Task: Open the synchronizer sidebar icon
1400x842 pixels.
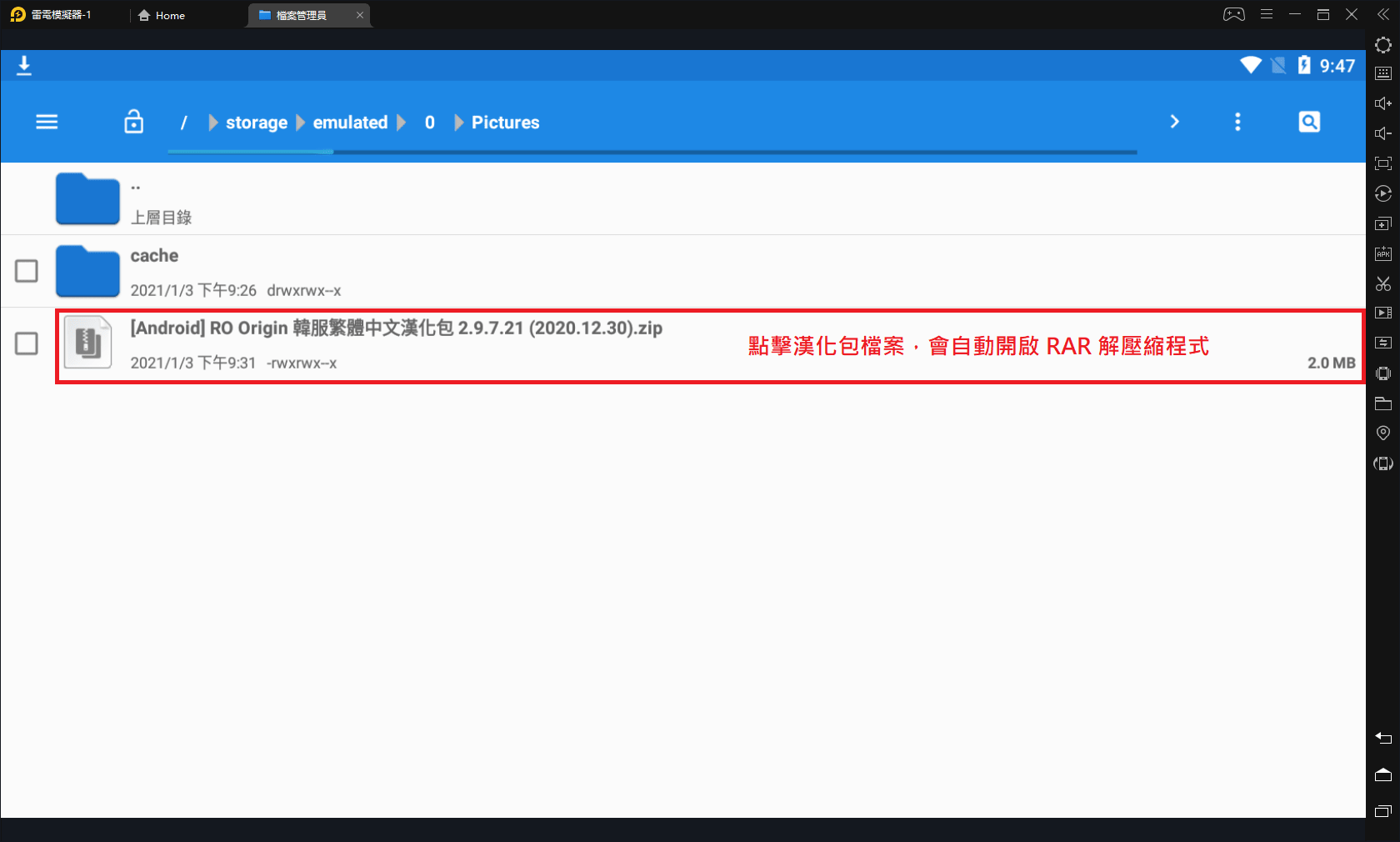Action: (x=1383, y=343)
